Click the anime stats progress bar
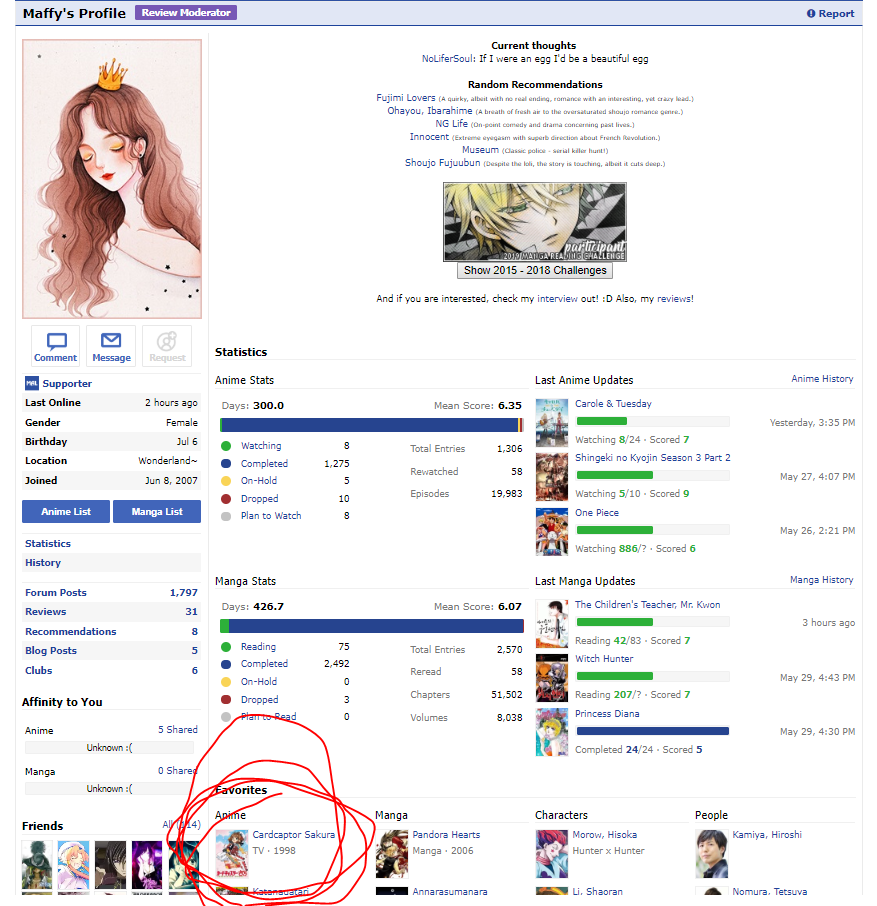 click(369, 425)
